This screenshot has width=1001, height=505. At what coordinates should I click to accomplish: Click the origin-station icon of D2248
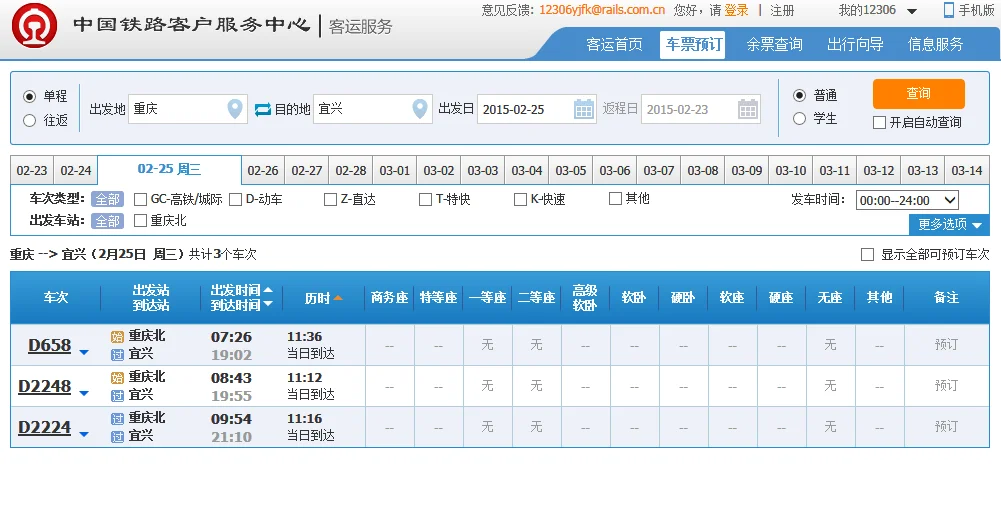tap(117, 377)
